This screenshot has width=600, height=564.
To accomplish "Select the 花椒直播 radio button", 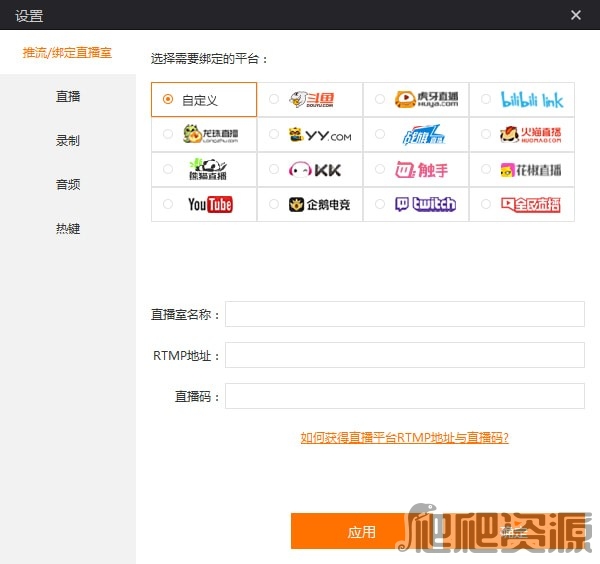I will 486,169.
